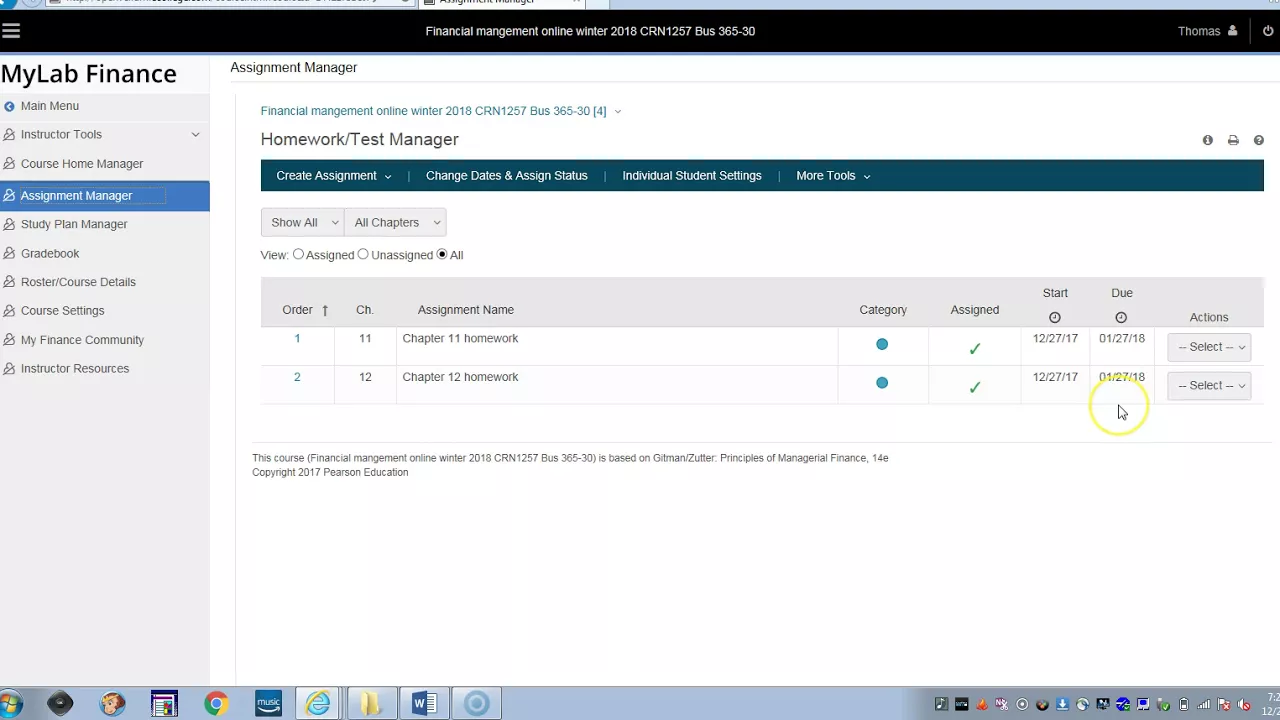Click Chapter 11 homework category dot
1280x720 pixels.
click(882, 345)
